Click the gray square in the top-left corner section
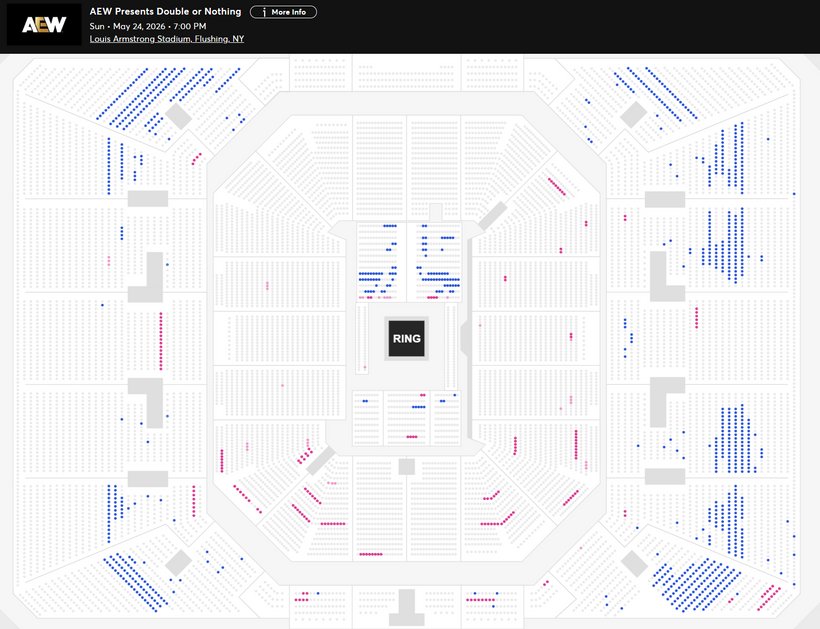820x629 pixels. (178, 115)
